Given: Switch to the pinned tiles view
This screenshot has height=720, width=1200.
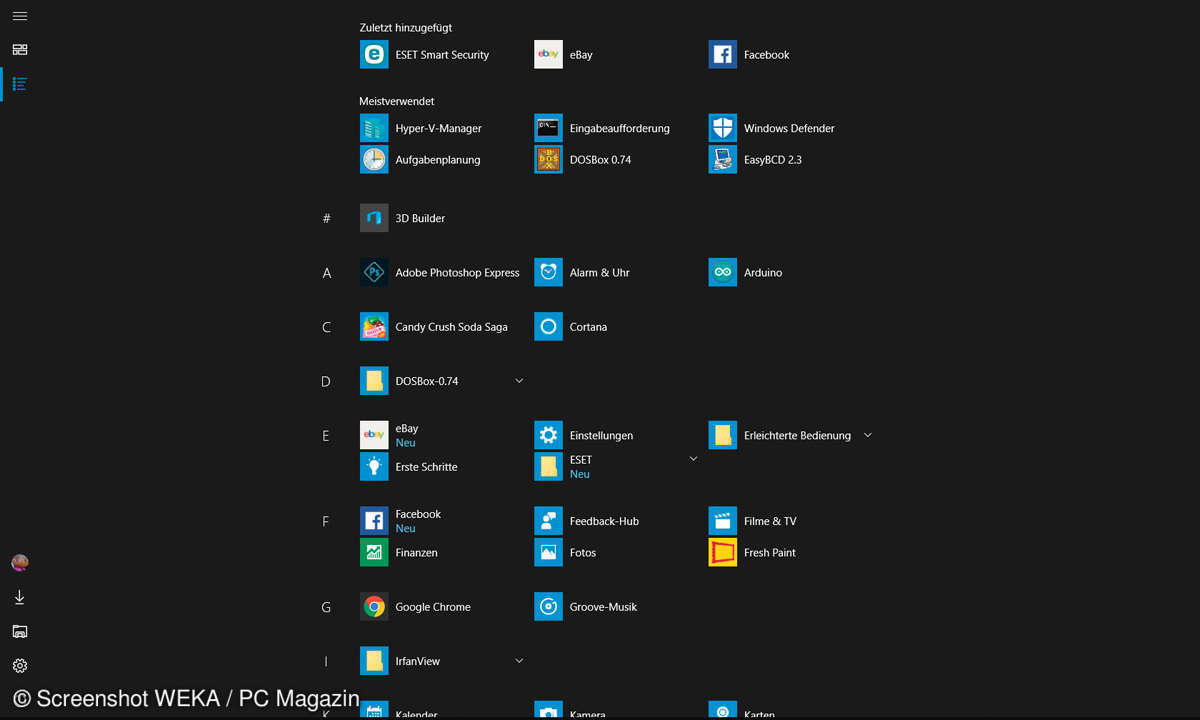Looking at the screenshot, I should [x=20, y=49].
